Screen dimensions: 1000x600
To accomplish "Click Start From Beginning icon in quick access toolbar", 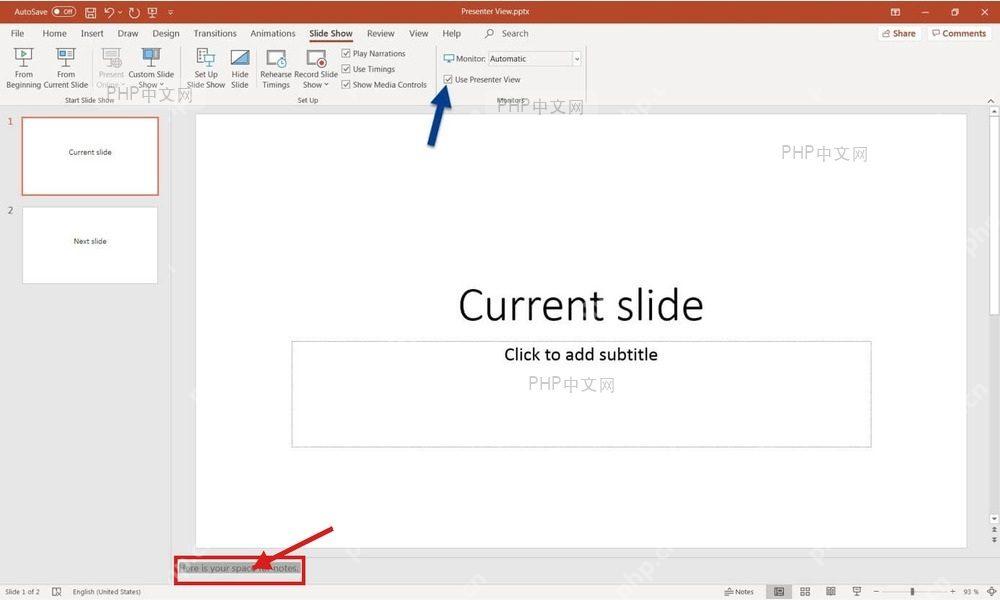I will point(152,12).
